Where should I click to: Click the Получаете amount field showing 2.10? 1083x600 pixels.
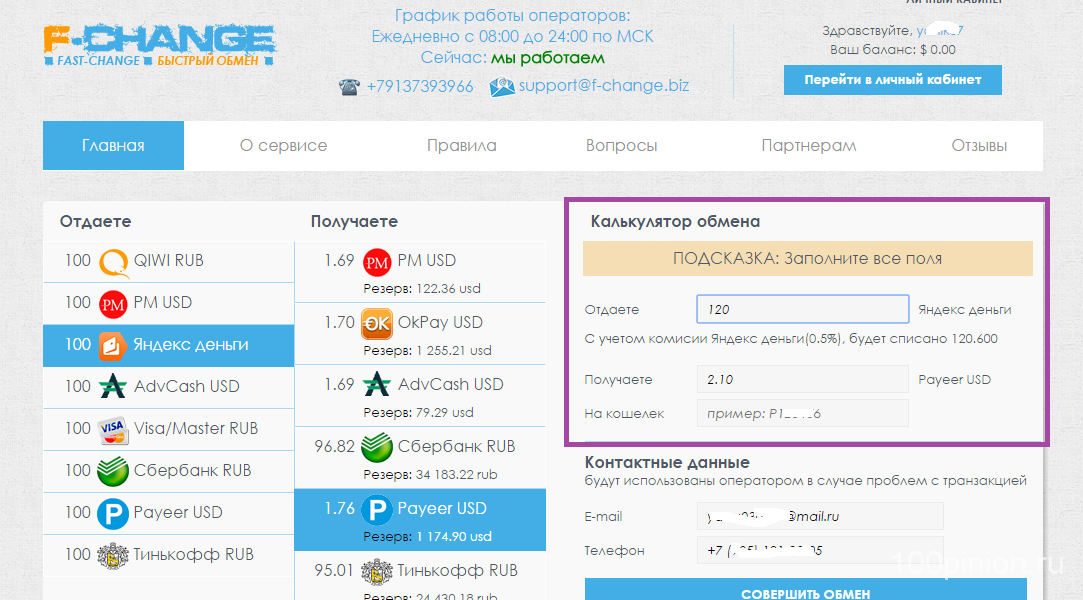coord(803,379)
